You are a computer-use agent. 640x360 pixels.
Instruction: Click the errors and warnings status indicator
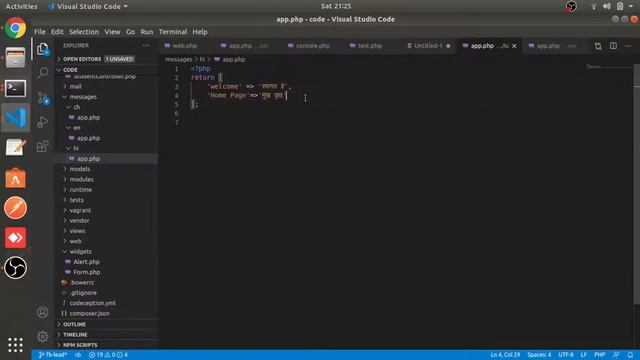pyautogui.click(x=108, y=355)
